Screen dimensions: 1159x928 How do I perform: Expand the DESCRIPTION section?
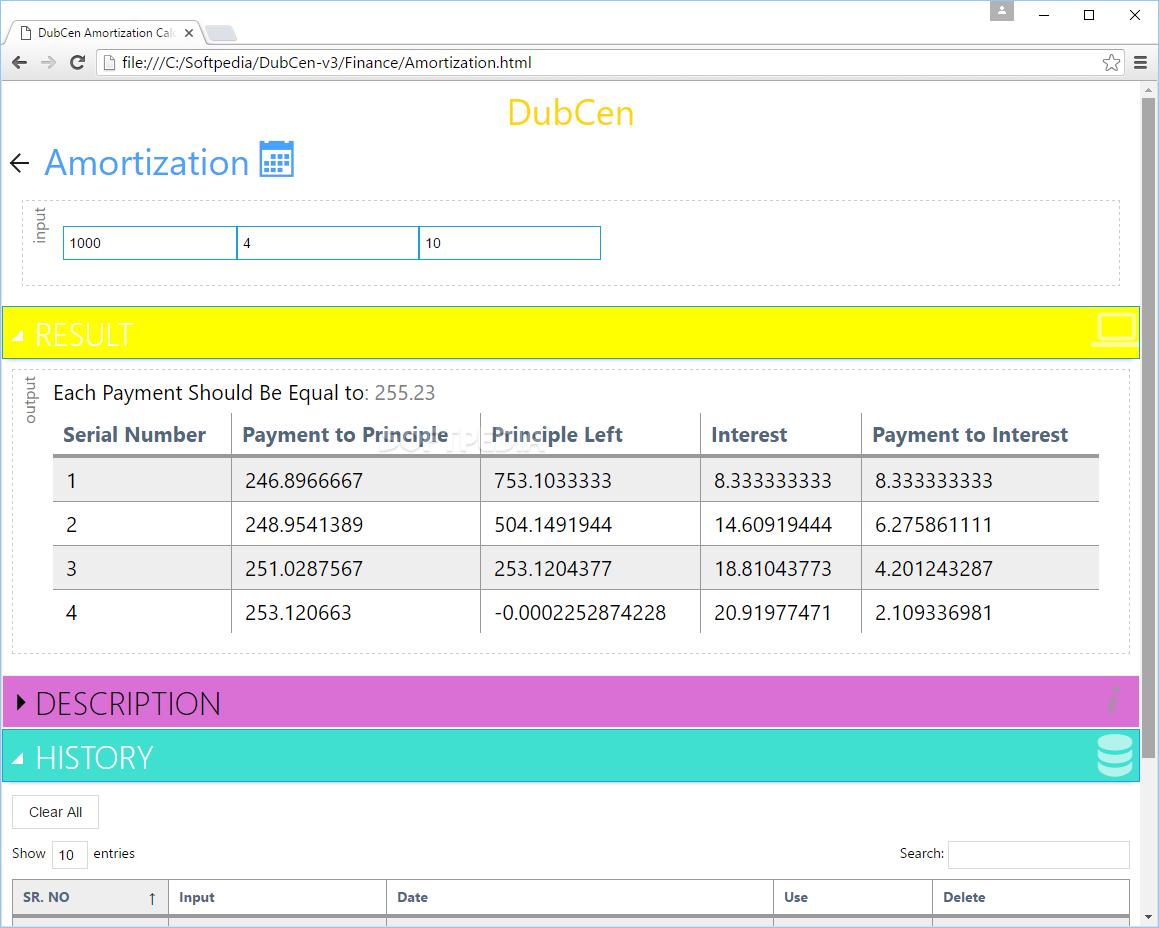coord(571,702)
